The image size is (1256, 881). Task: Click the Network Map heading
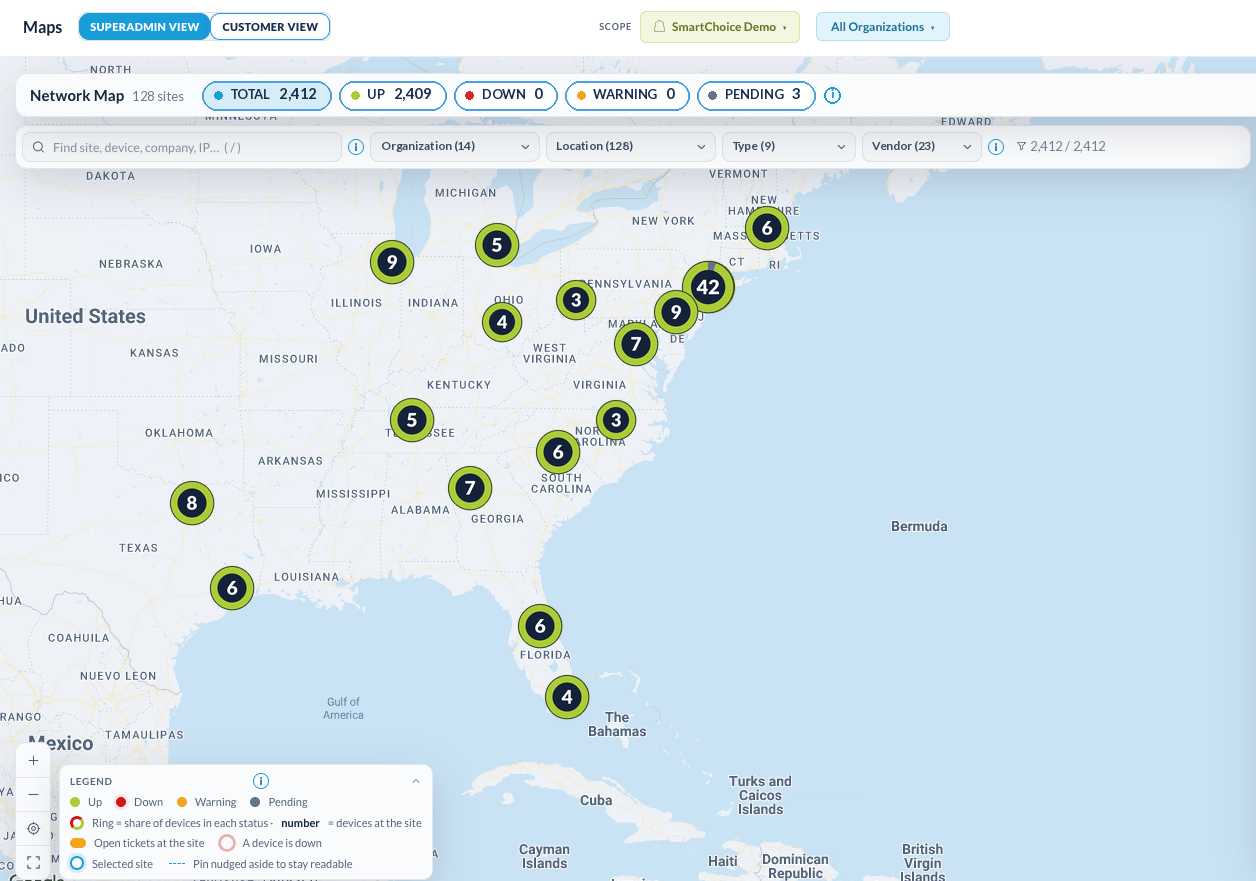pos(77,96)
